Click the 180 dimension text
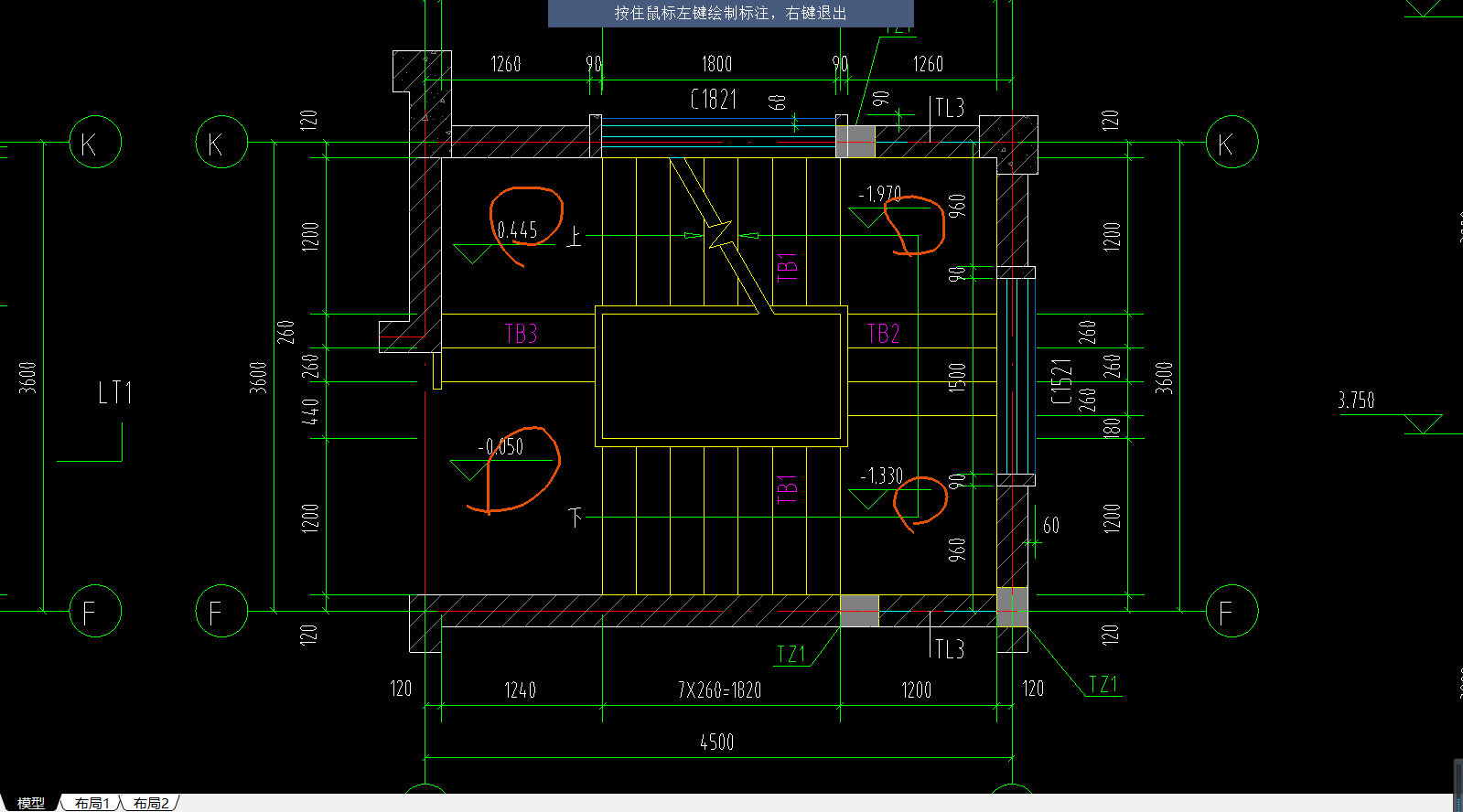 (1111, 428)
